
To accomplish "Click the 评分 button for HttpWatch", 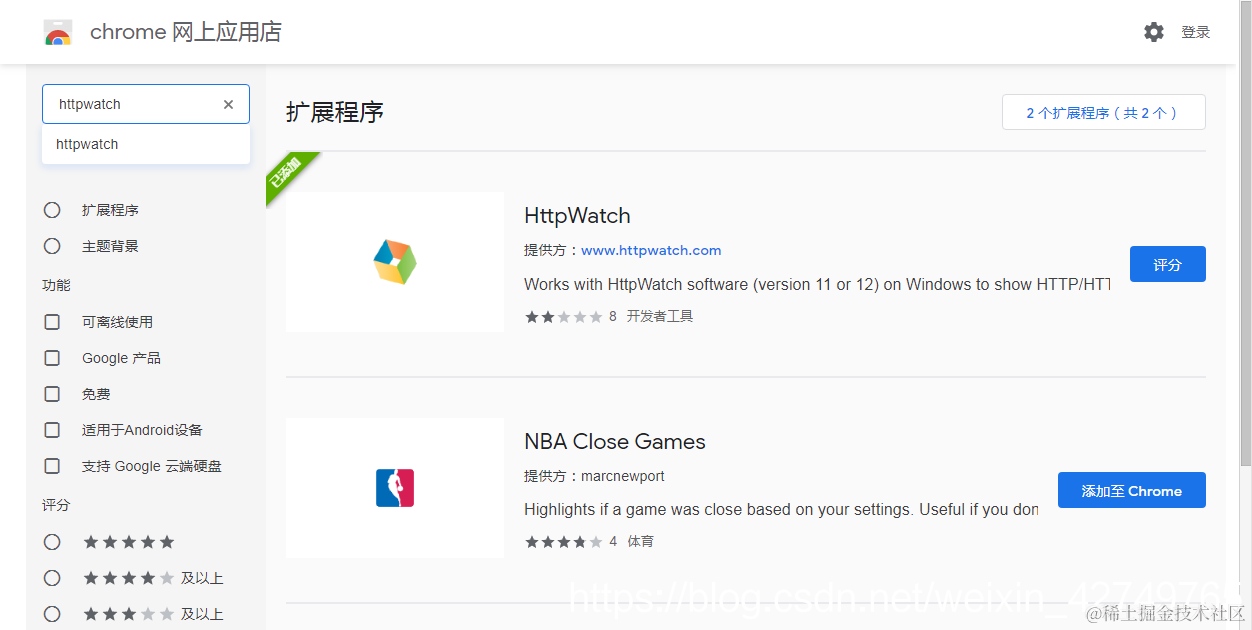I will click(x=1168, y=264).
